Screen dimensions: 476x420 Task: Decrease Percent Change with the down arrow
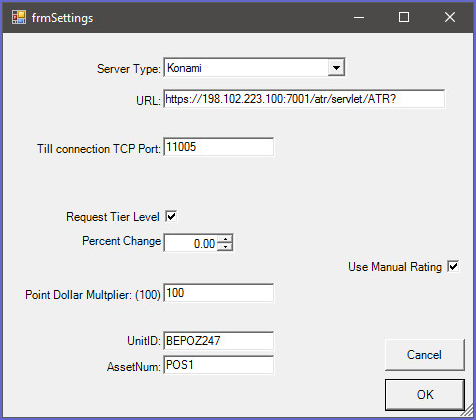225,247
